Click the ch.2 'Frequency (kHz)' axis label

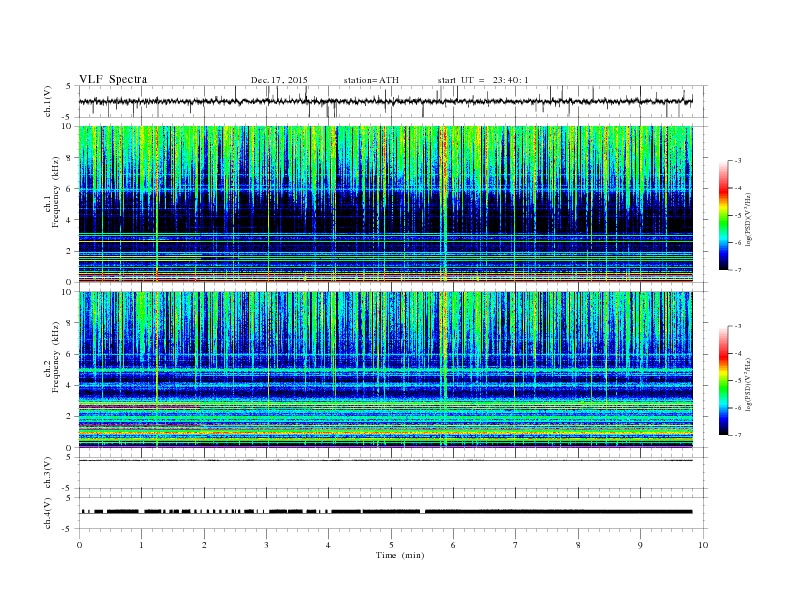pos(56,357)
